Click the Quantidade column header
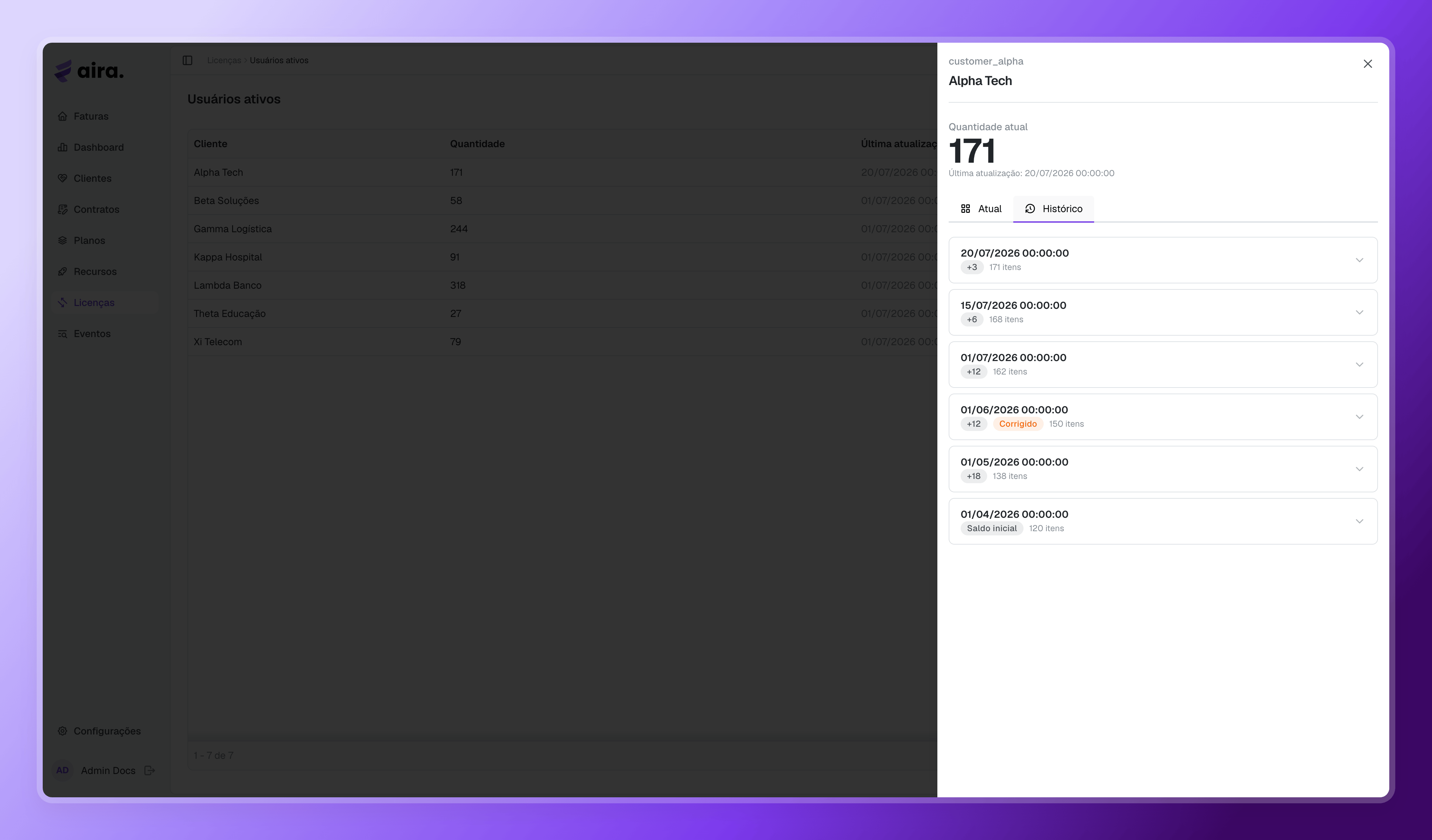The height and width of the screenshot is (840, 1432). tap(477, 144)
